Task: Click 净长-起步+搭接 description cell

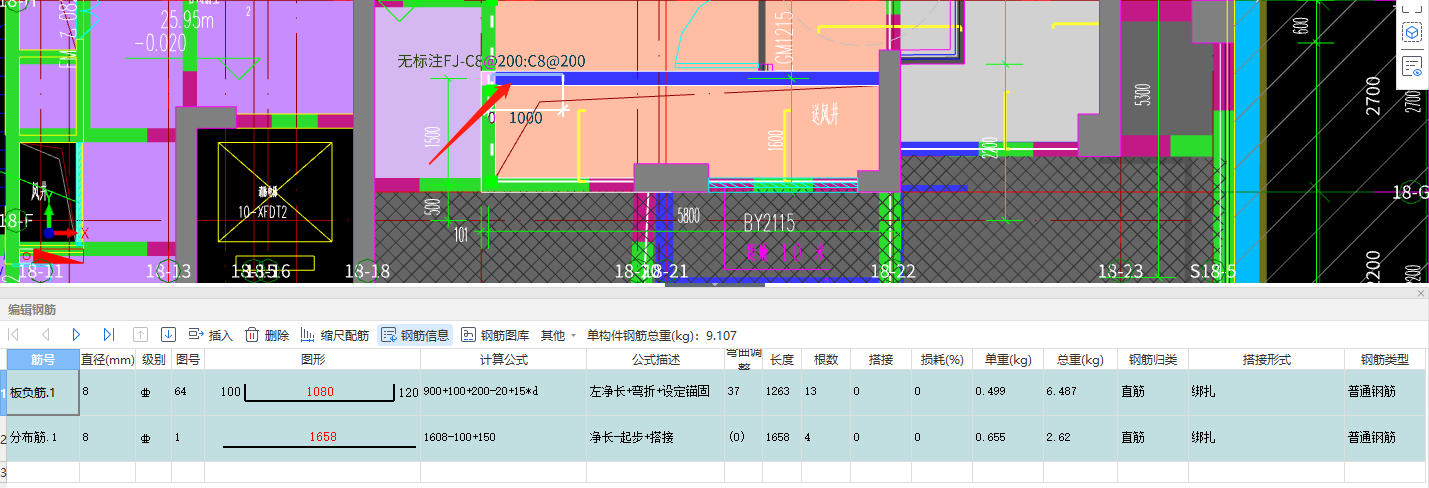Action: coord(655,438)
